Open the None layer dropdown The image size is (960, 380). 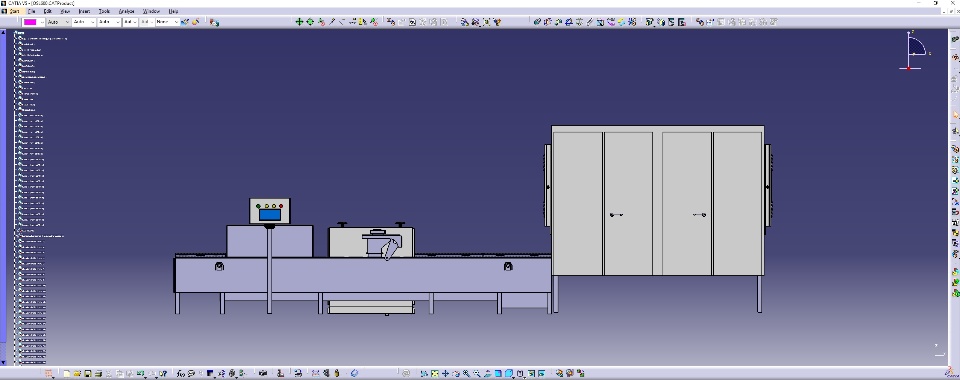pyautogui.click(x=167, y=22)
